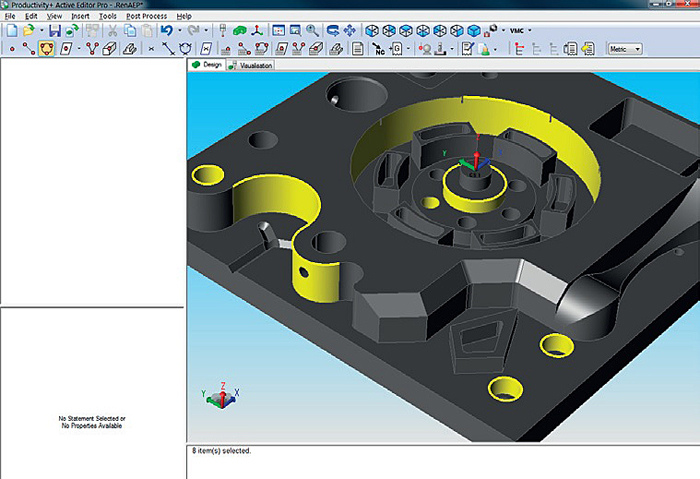The width and height of the screenshot is (700, 479).
Task: Click the constructed plane icon
Action: coord(206,49)
